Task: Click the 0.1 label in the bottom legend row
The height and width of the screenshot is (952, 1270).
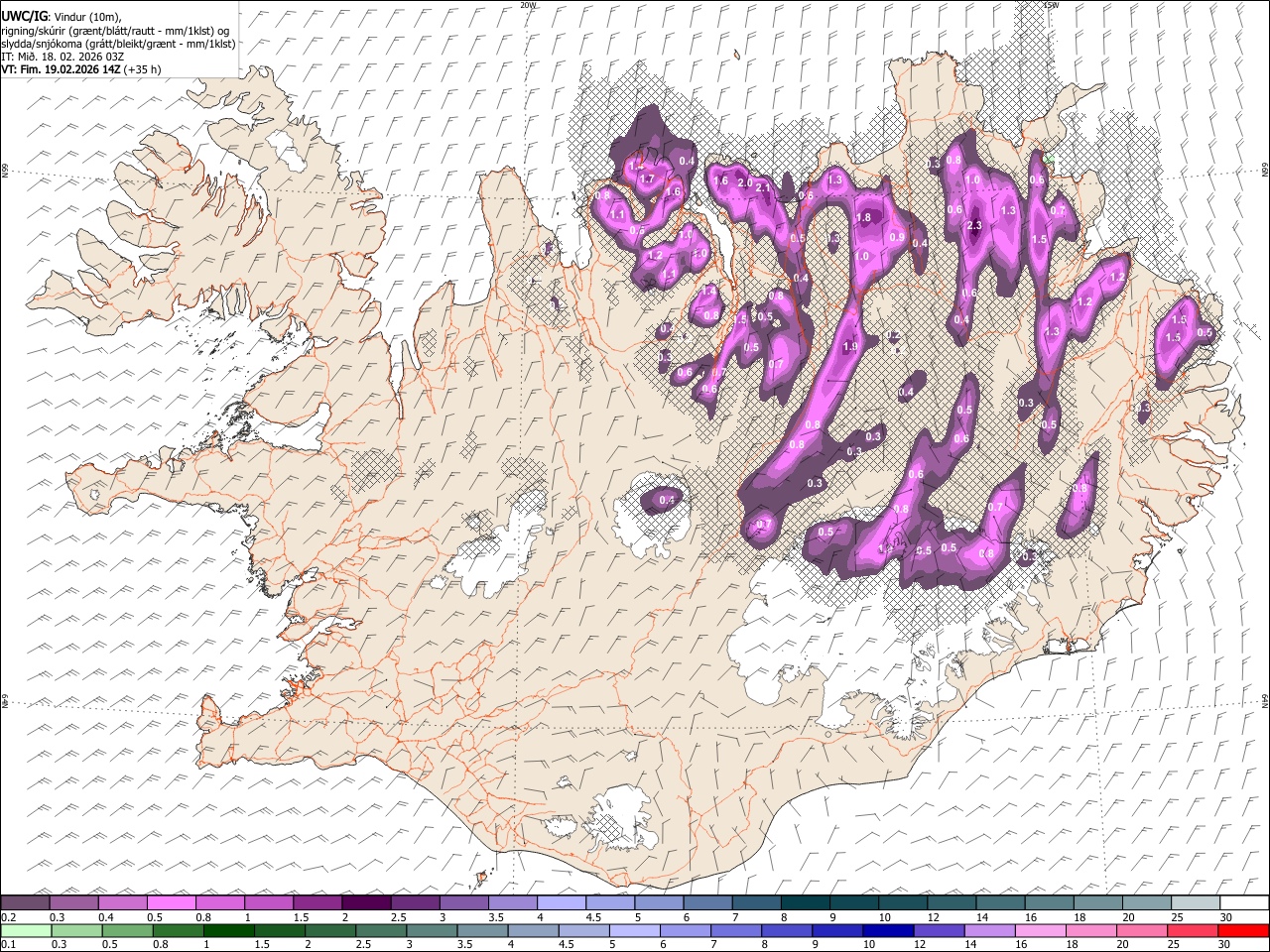Action: coord(8,944)
